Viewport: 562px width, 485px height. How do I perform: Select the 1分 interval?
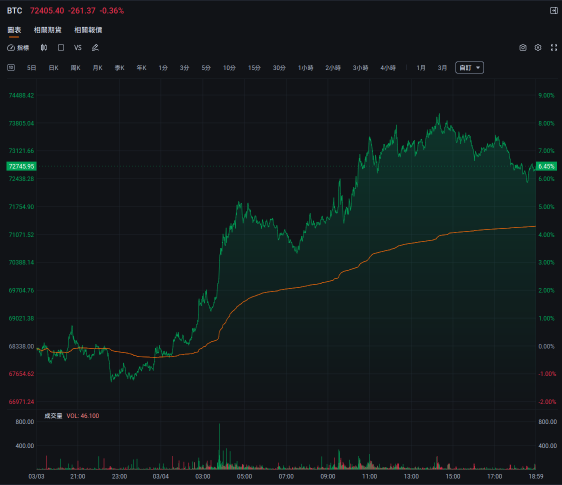pos(163,68)
